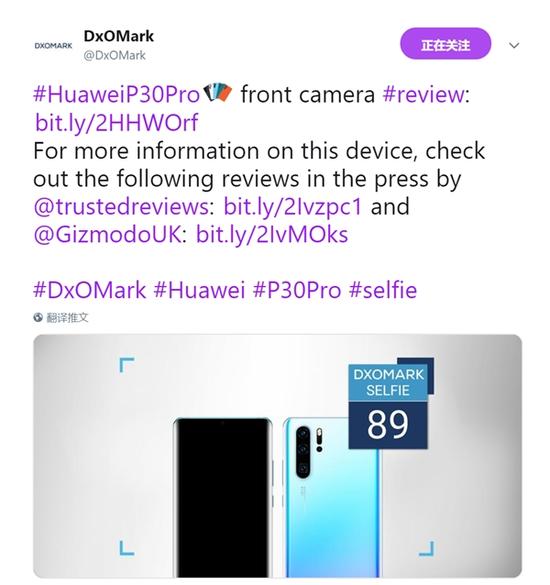Click the phone emoji after #HuaweiP30Pro
The image size is (550, 585).
(x=218, y=93)
